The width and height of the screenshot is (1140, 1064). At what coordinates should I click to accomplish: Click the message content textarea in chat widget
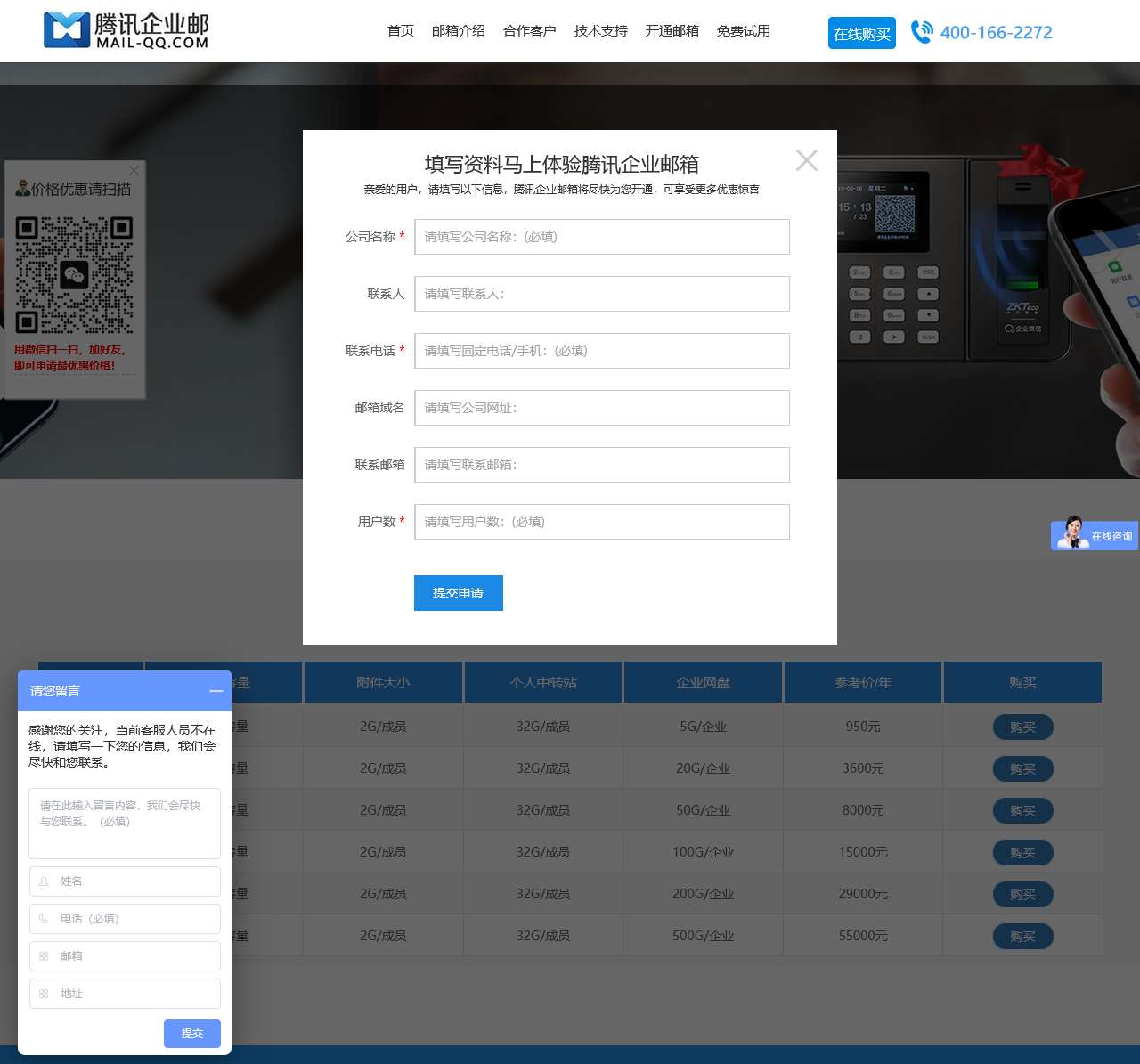click(x=125, y=823)
